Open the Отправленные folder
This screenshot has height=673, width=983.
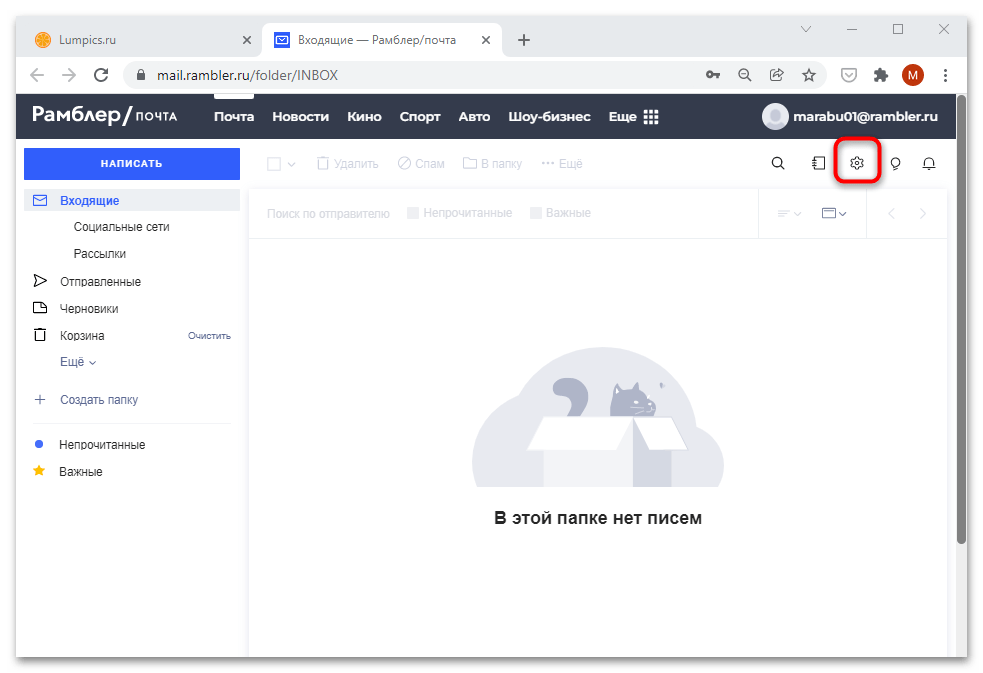click(x=100, y=282)
